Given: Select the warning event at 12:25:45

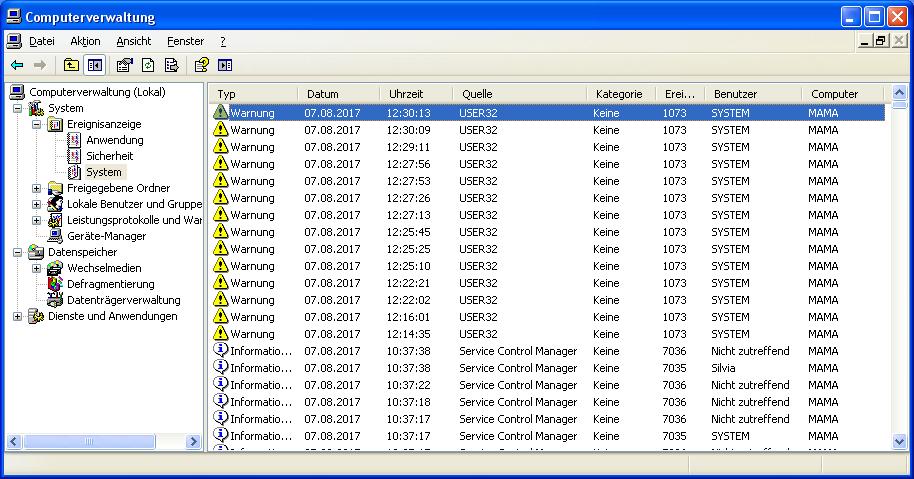Looking at the screenshot, I should 547,232.
